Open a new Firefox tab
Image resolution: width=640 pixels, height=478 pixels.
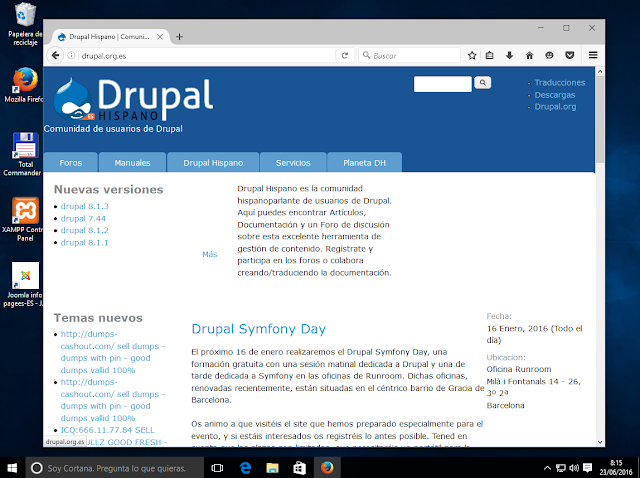click(x=179, y=37)
